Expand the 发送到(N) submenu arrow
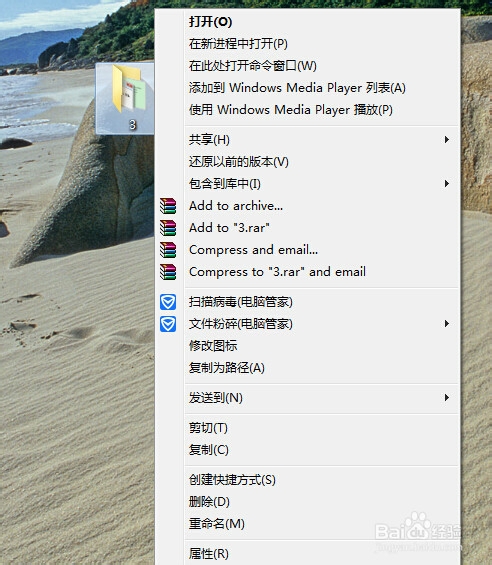The height and width of the screenshot is (565, 492). tap(447, 397)
